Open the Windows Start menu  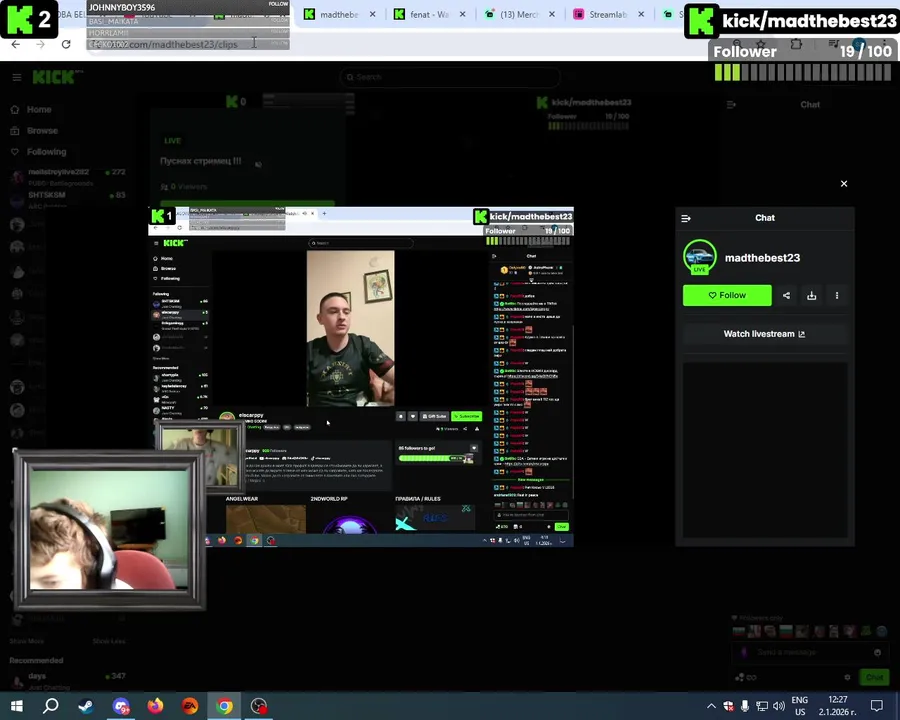pyautogui.click(x=17, y=706)
